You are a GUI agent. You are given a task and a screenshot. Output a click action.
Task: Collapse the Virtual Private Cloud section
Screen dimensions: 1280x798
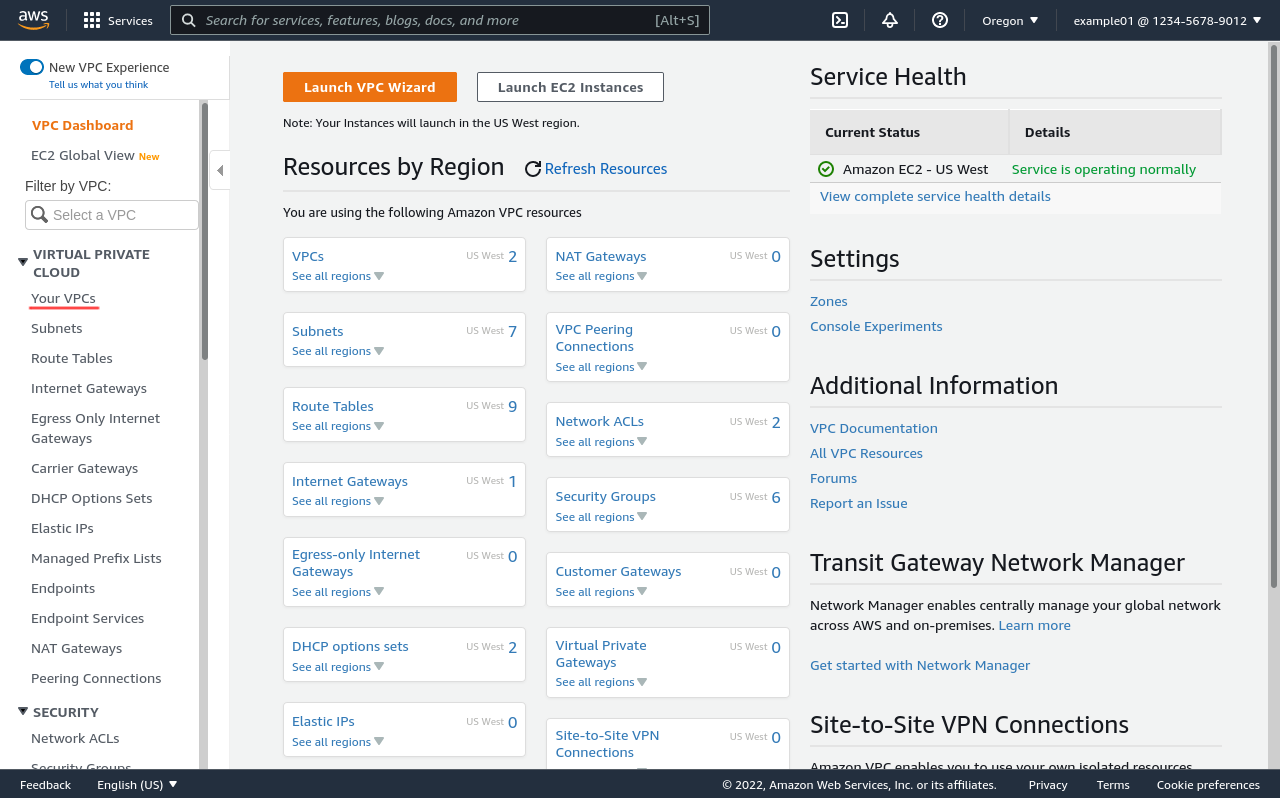tap(23, 262)
